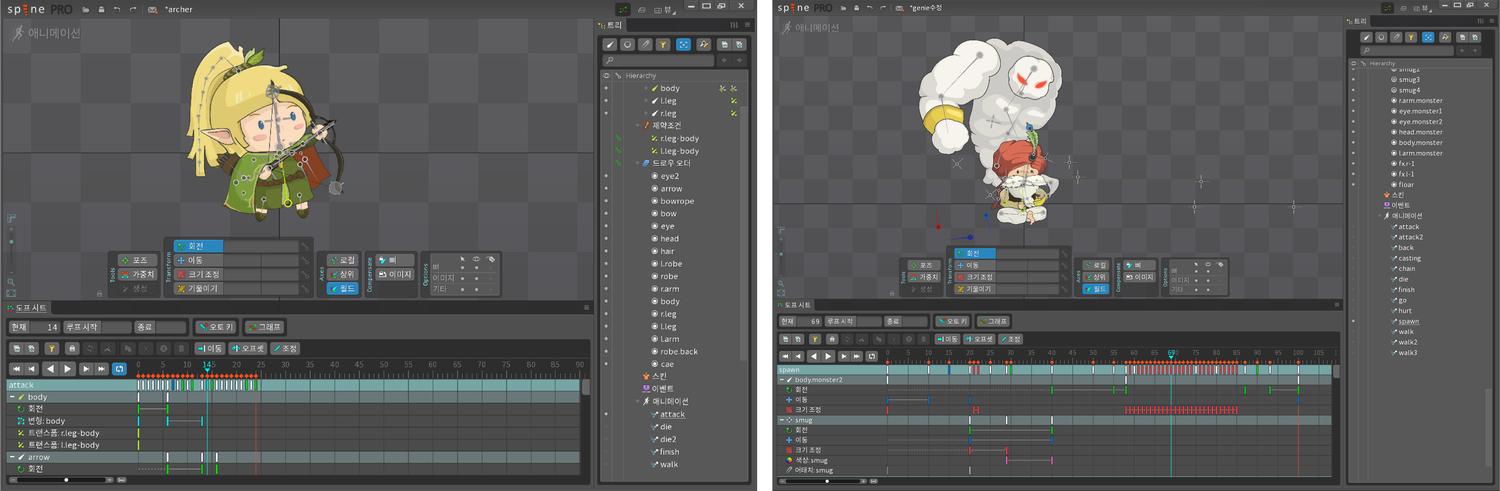Select 월드 world axes in archer window
Image resolution: width=1500 pixels, height=491 pixels.
[343, 288]
